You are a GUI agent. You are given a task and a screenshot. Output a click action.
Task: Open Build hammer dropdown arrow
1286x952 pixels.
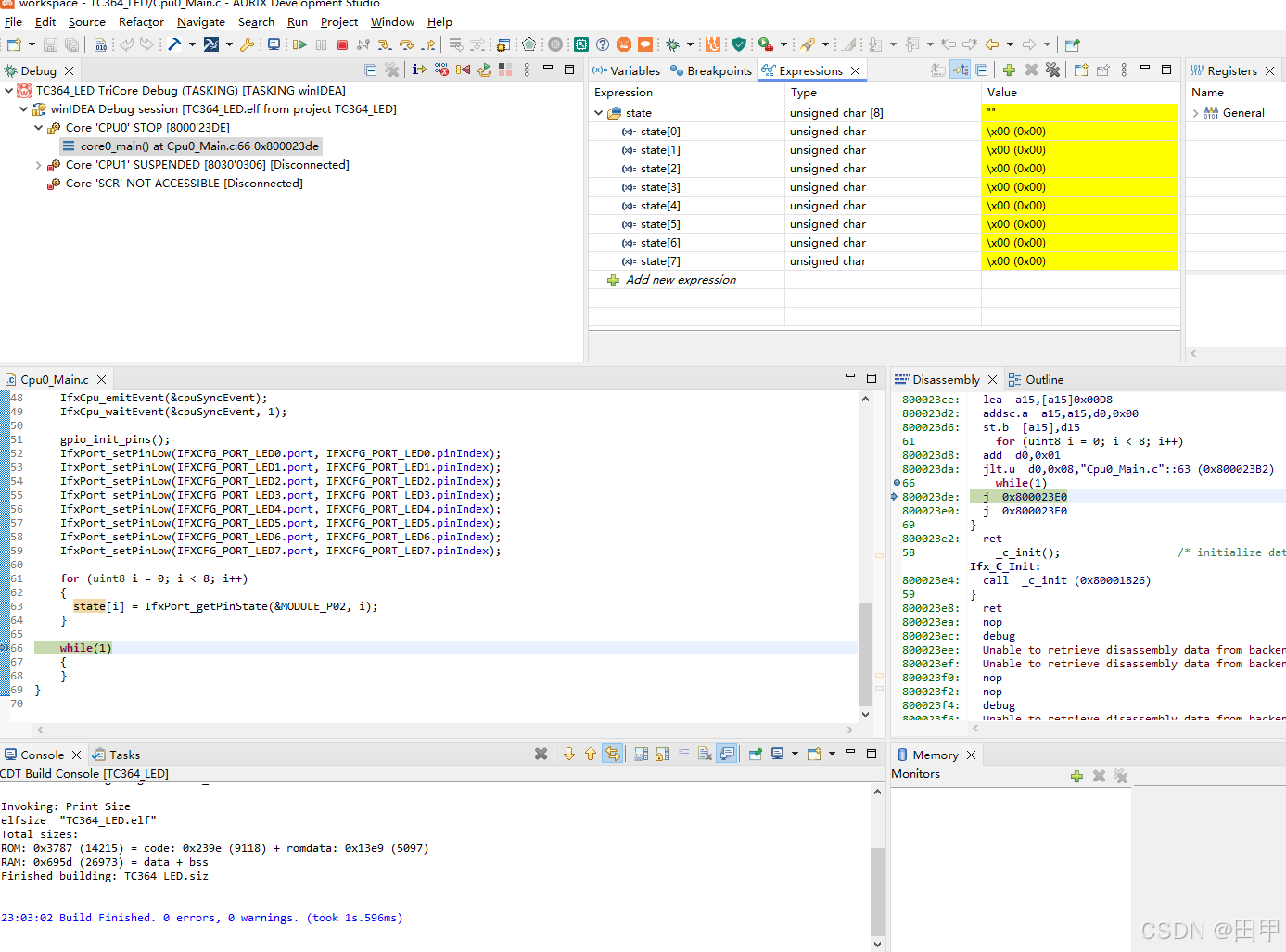coord(192,44)
